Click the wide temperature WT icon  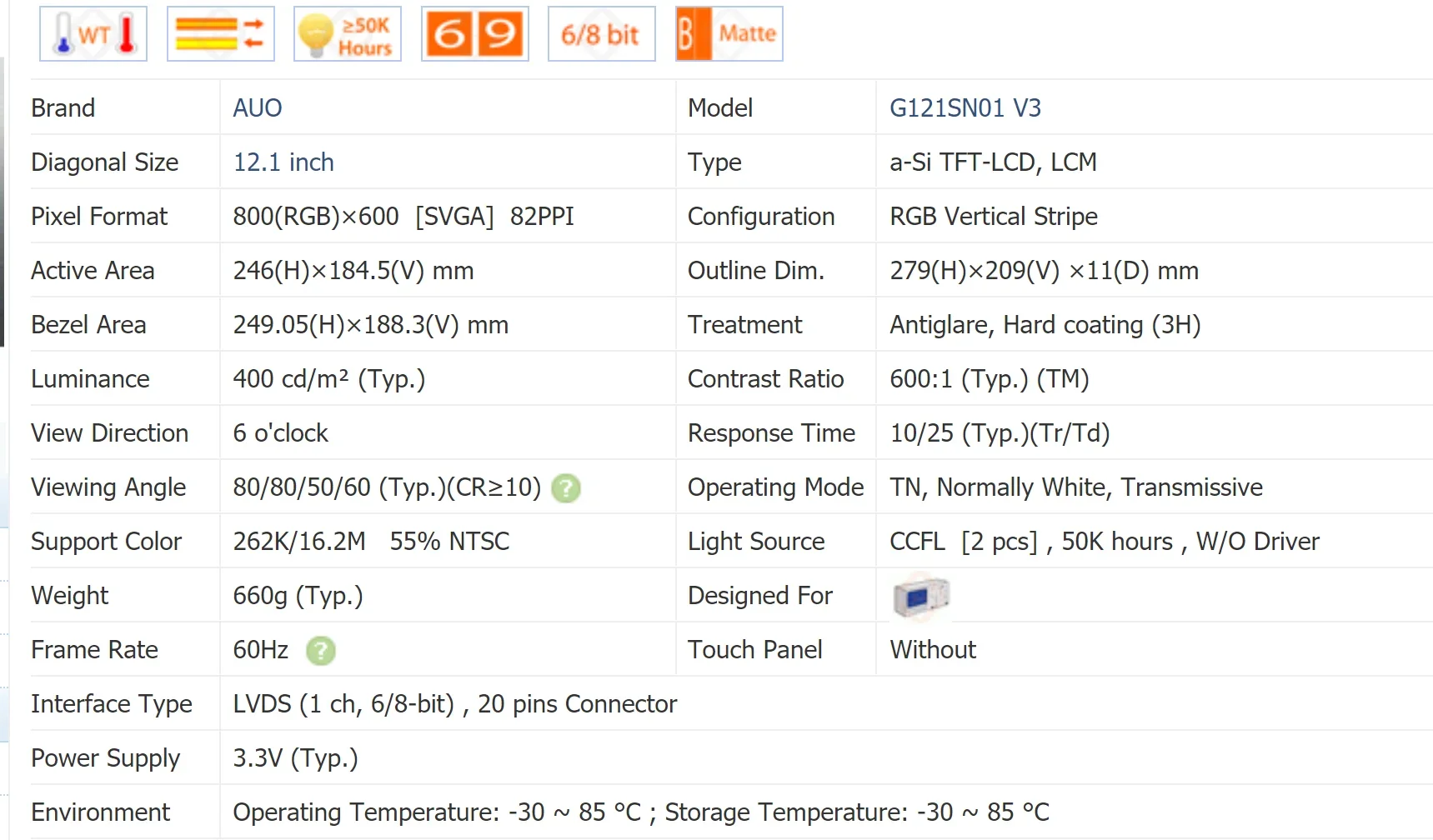(x=93, y=33)
